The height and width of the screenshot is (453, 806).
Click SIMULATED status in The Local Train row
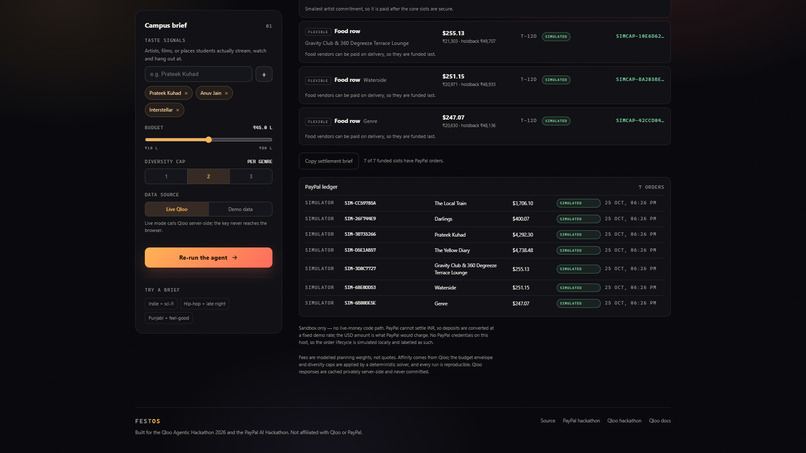click(x=578, y=203)
